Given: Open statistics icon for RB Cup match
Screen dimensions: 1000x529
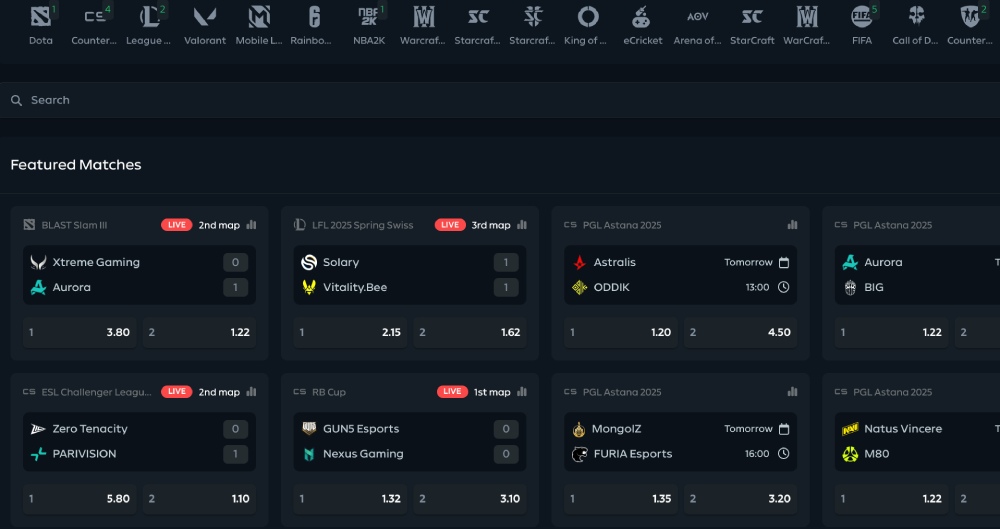Looking at the screenshot, I should (x=522, y=392).
